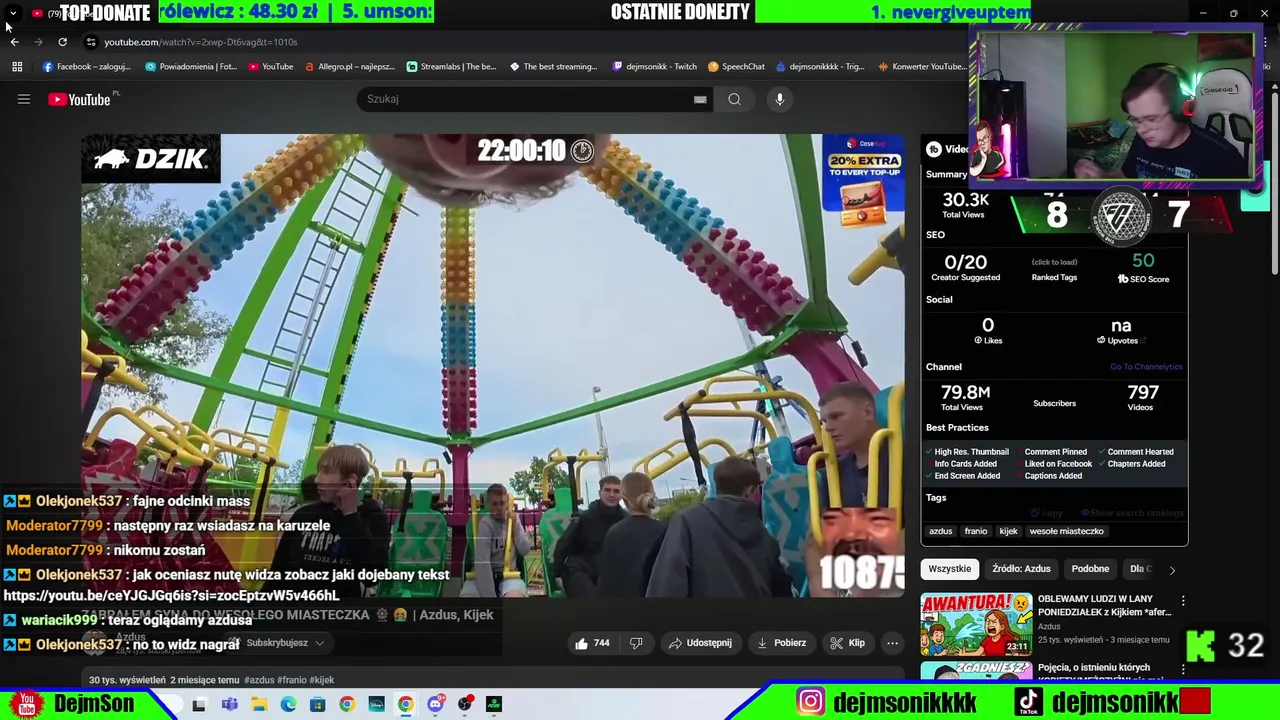The image size is (1280, 720).
Task: Open the SpeechChat bookmark
Action: [736, 67]
